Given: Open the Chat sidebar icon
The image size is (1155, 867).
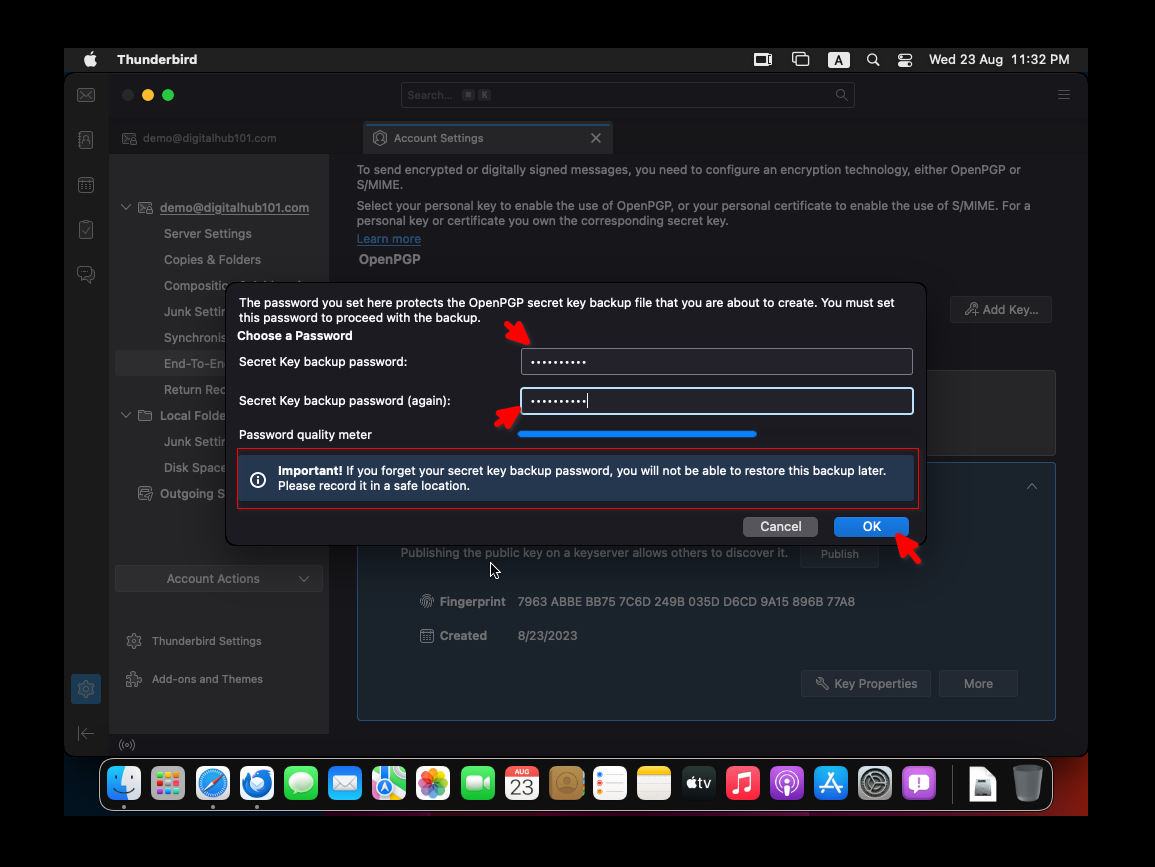Looking at the screenshot, I should [86, 275].
